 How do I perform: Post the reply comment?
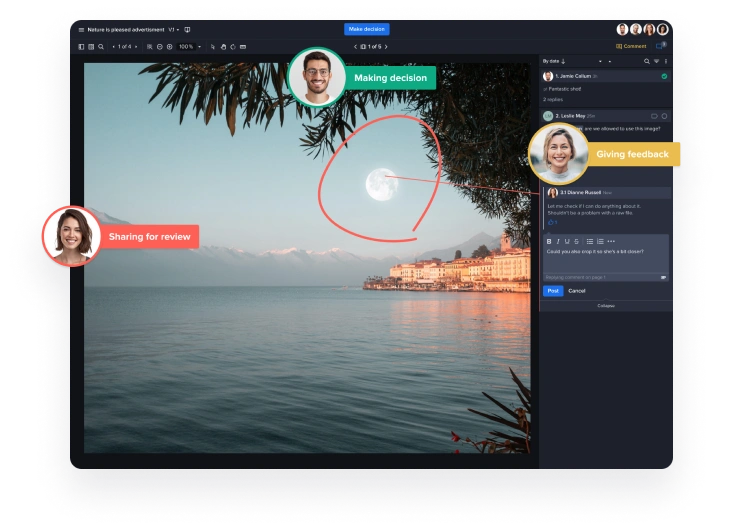553,291
